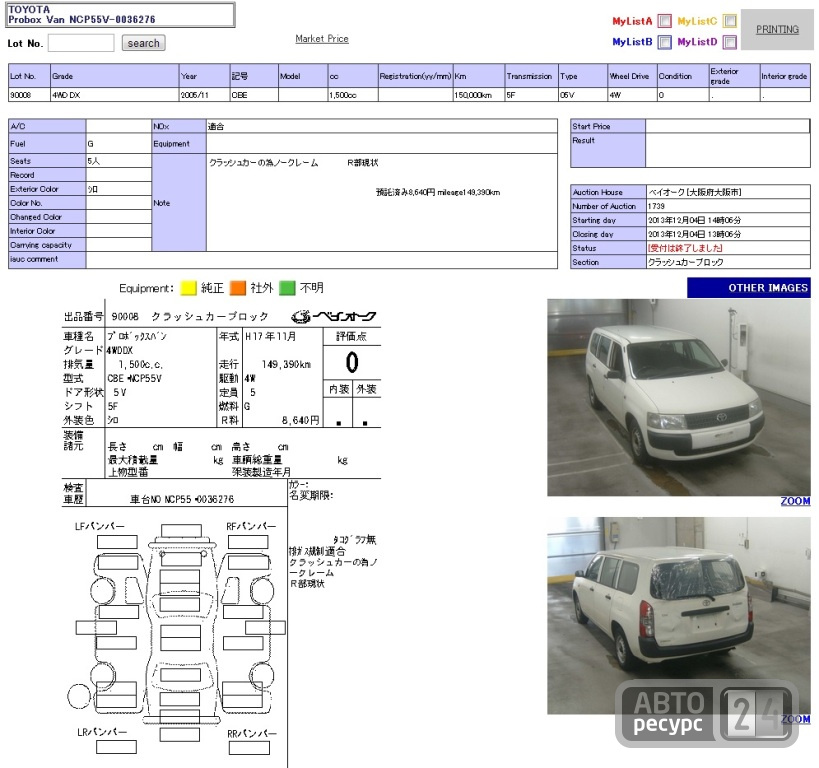The image size is (819, 768).
Task: Check the MyListC checkbox
Action: 729,21
